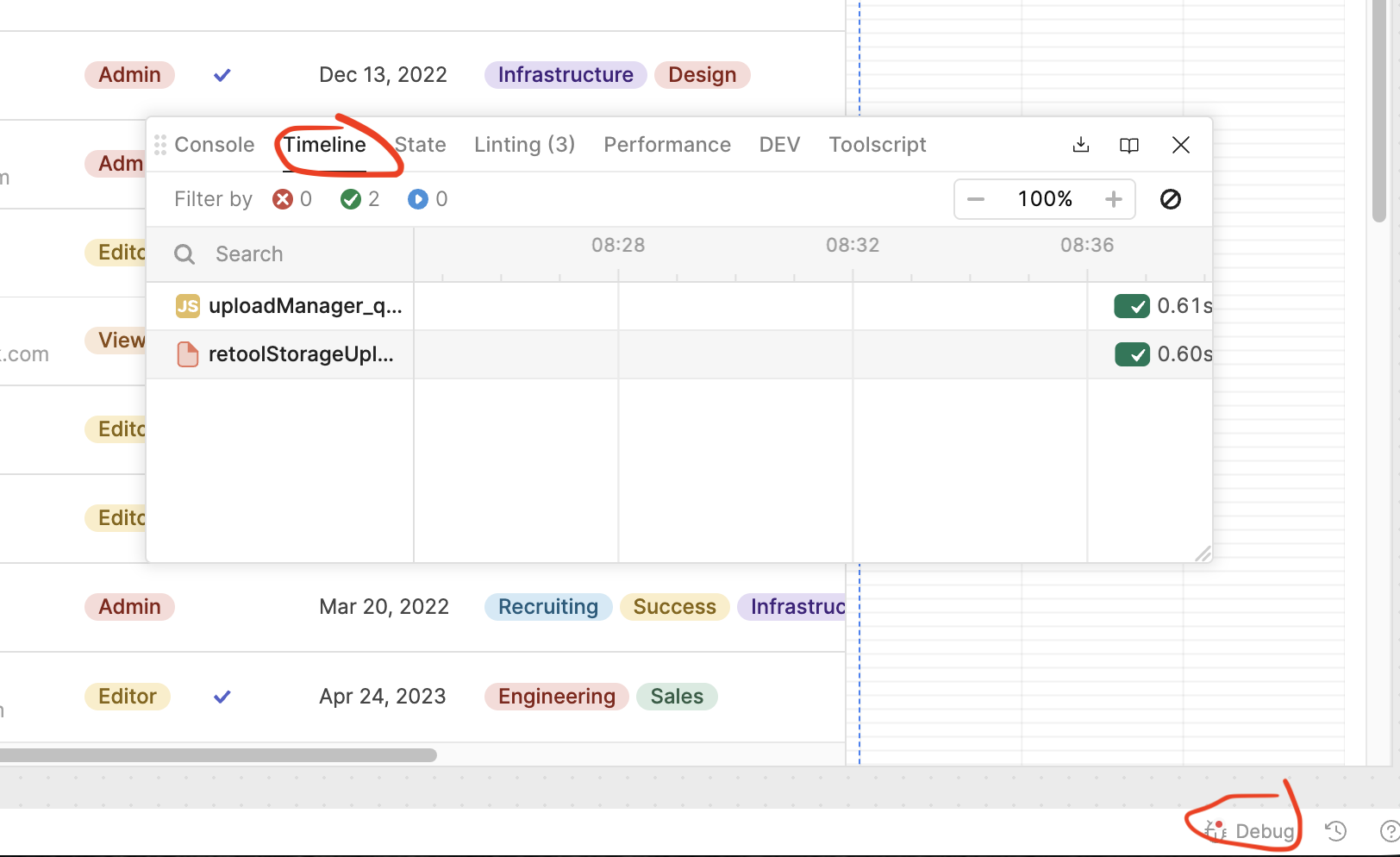Click the horizontal table scrollbar

click(x=216, y=755)
